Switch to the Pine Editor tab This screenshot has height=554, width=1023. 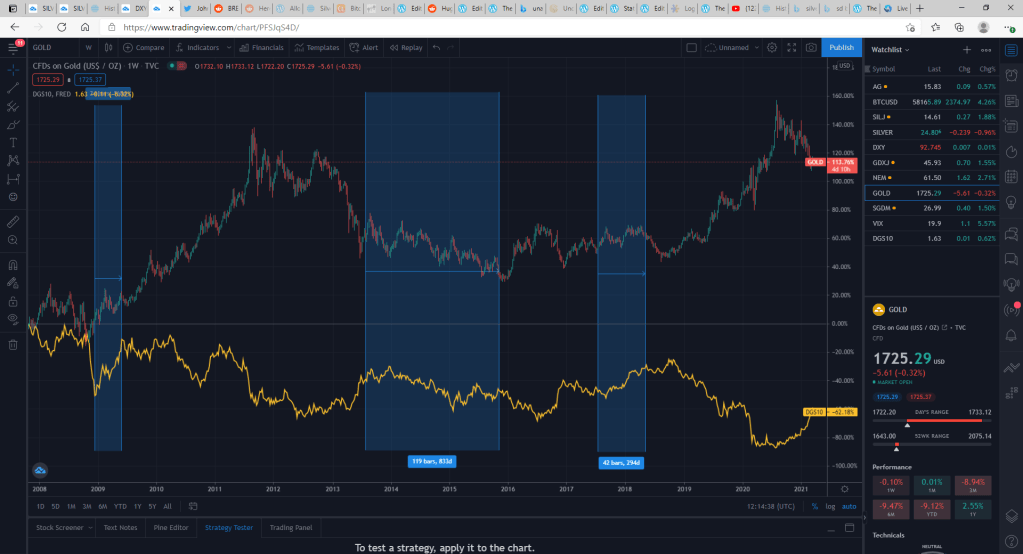(x=171, y=527)
